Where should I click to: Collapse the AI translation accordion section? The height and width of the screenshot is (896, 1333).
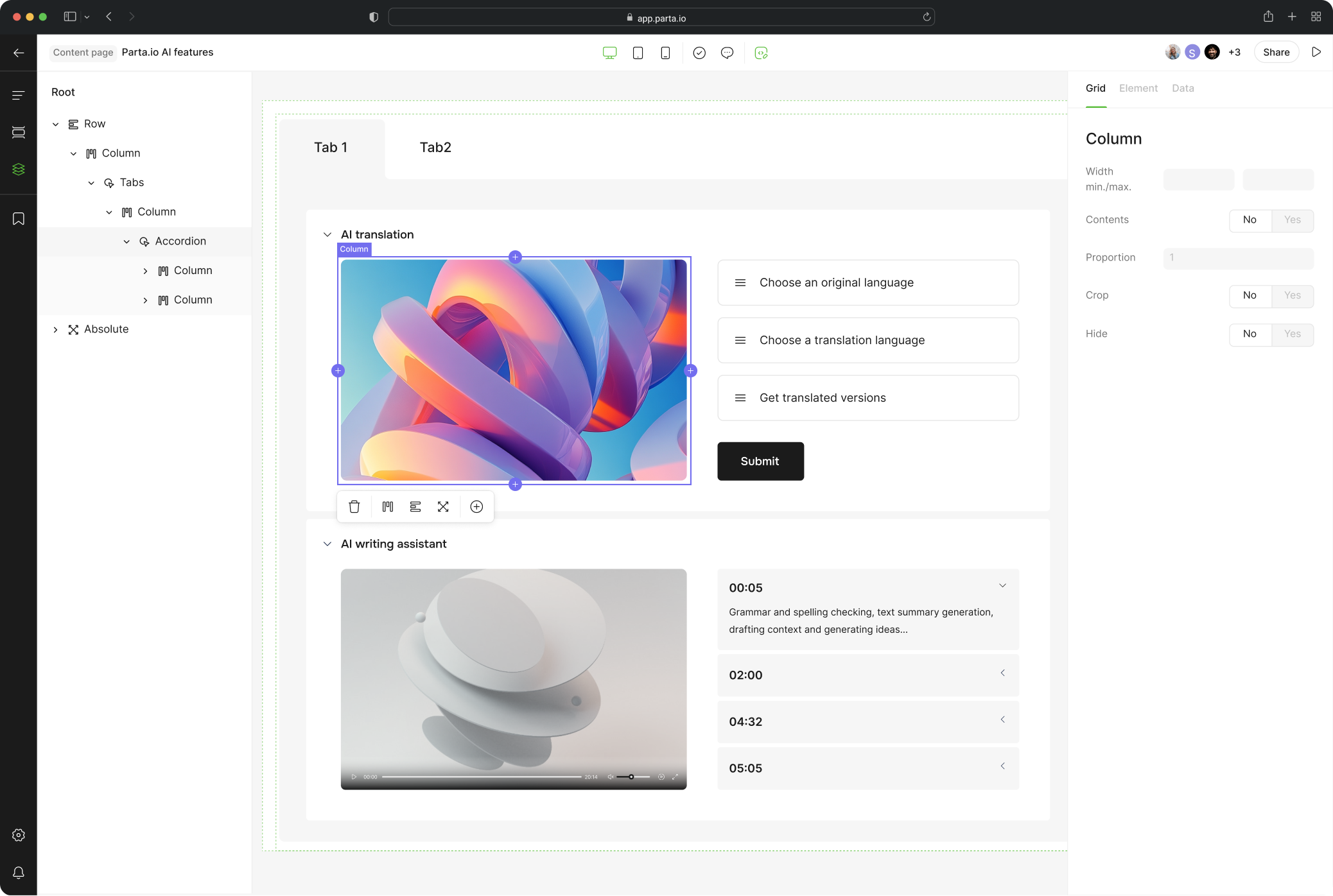point(327,234)
